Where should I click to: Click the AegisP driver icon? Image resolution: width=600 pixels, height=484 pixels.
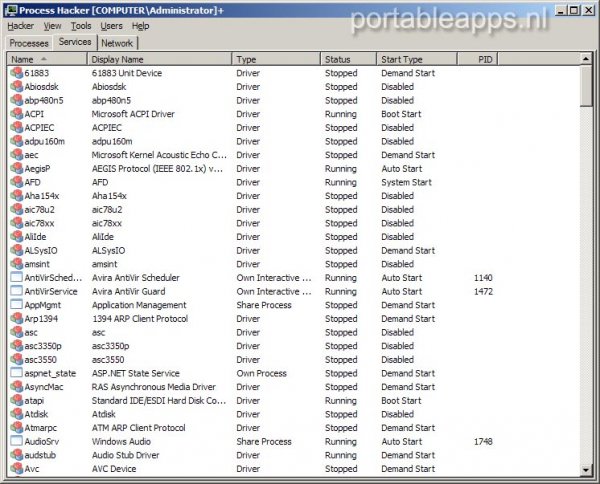click(16, 168)
